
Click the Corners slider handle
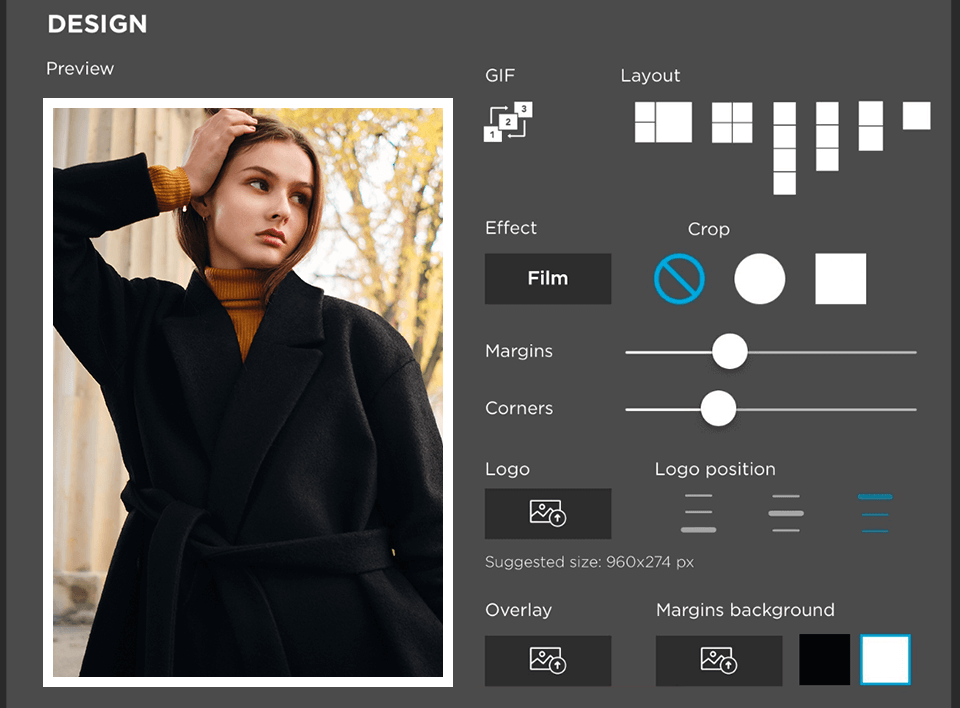717,409
